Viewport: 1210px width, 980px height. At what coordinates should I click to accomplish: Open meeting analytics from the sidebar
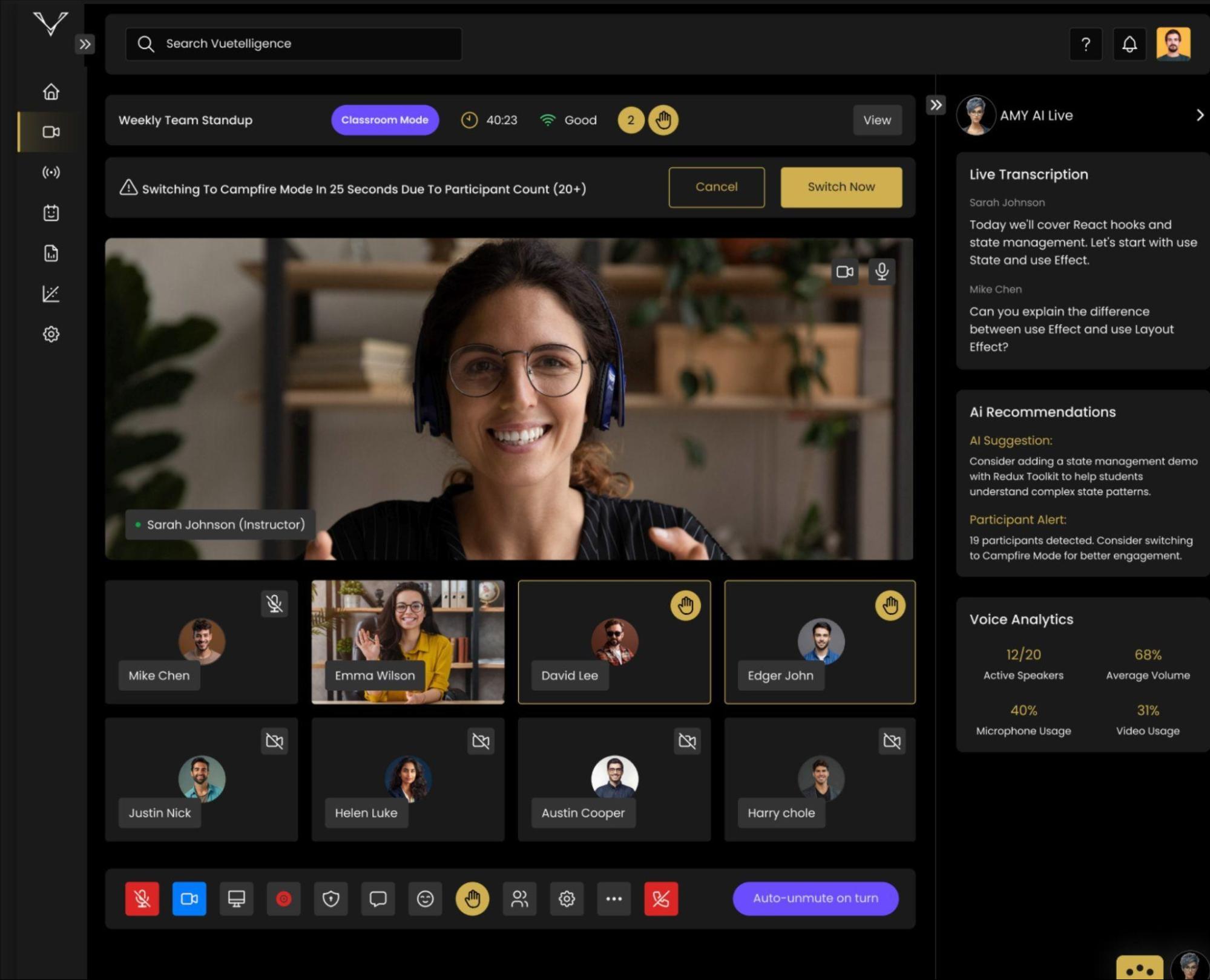coord(52,294)
